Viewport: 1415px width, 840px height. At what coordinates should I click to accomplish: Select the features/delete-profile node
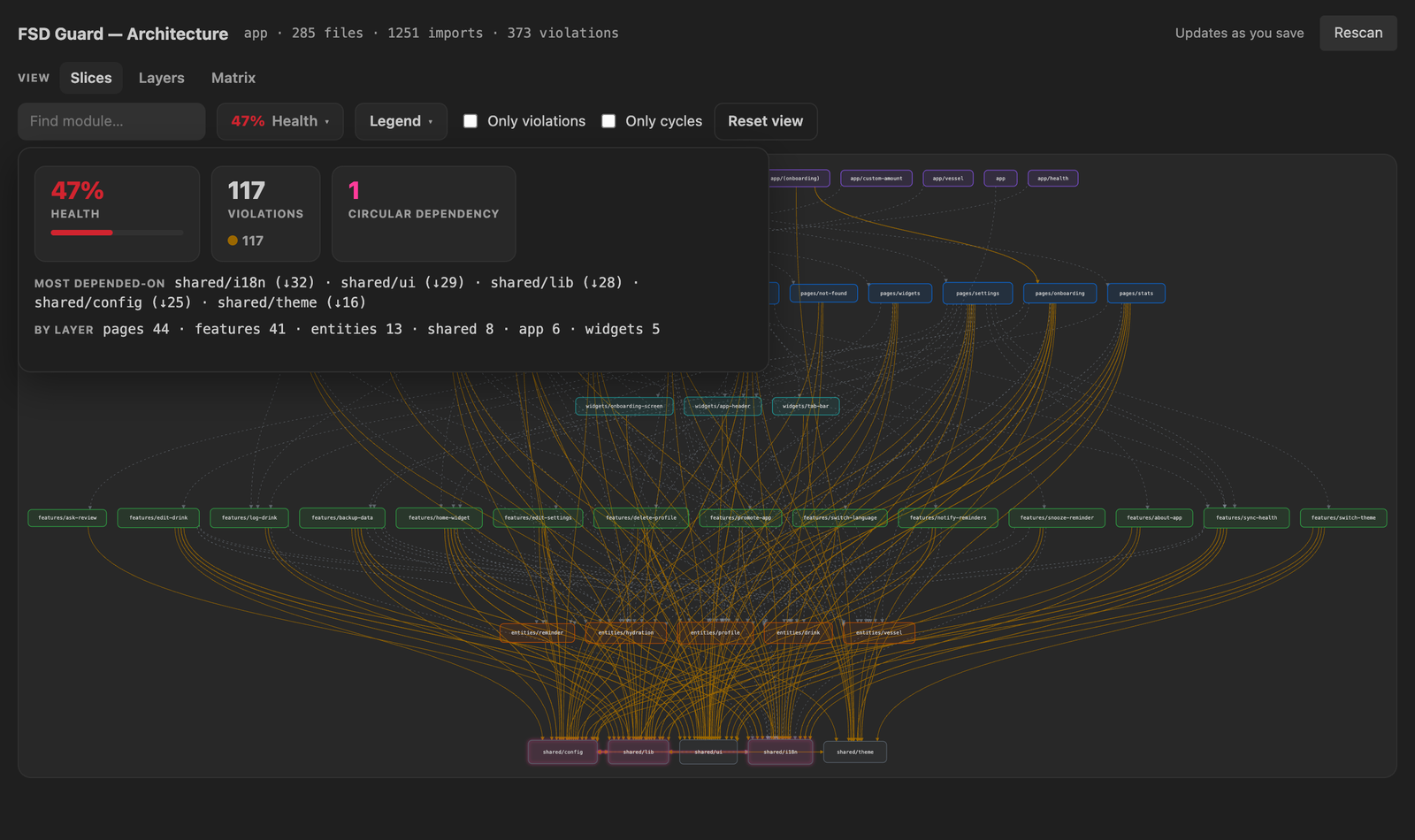(x=641, y=518)
